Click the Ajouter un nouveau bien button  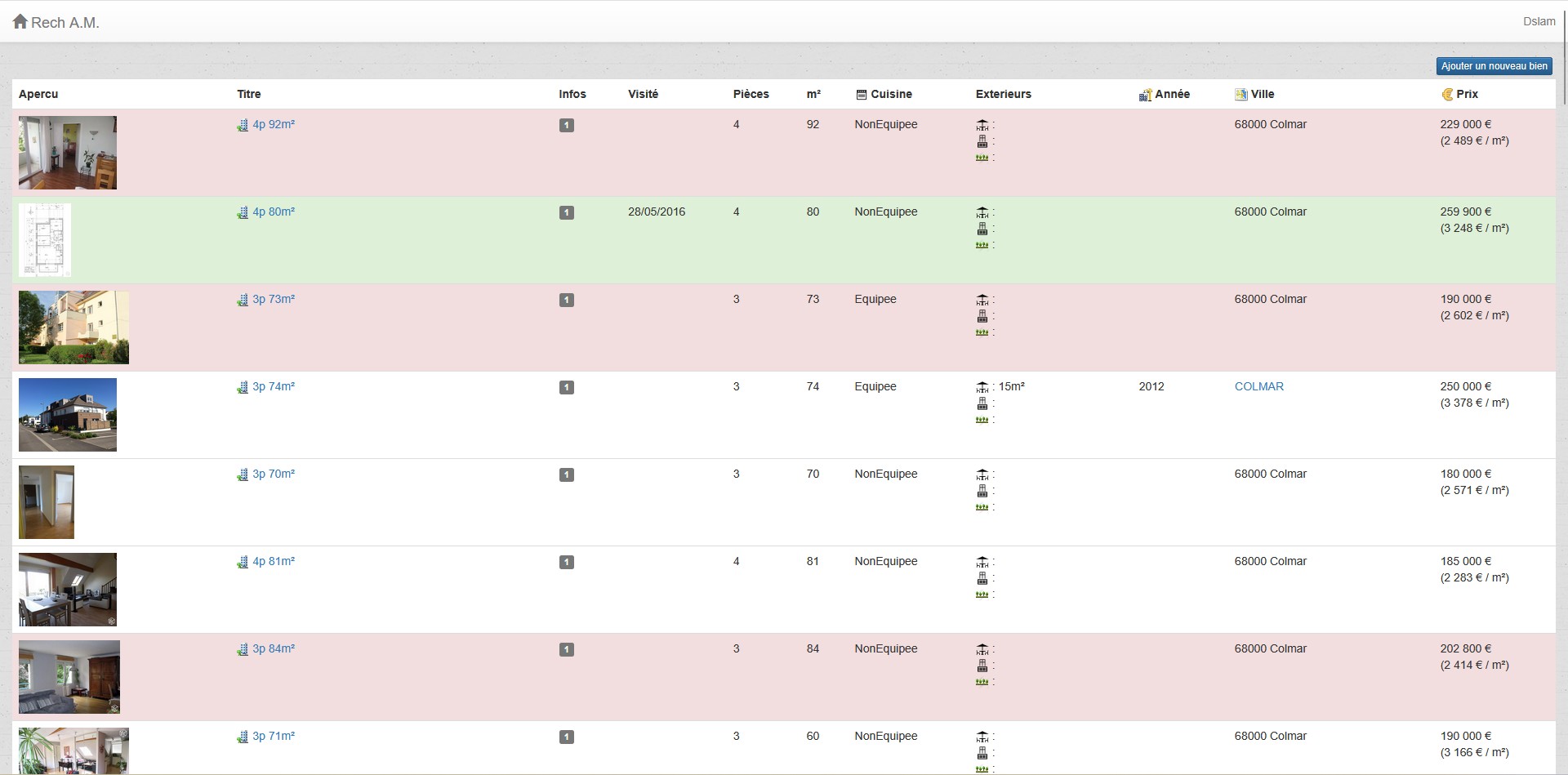[1494, 66]
